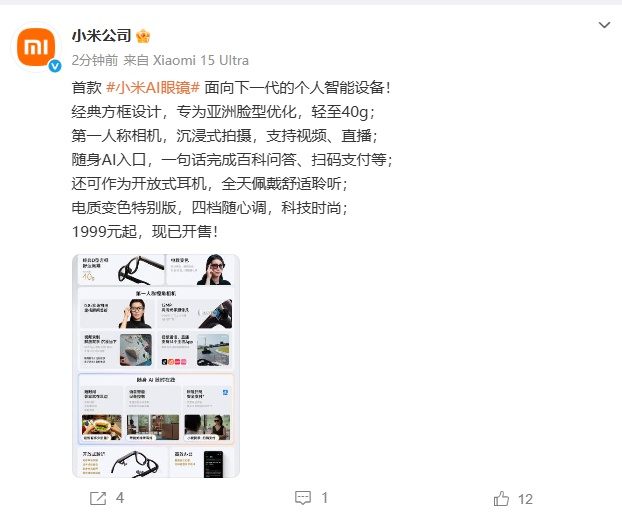Click the text line about 开放式耳机

click(x=210, y=184)
